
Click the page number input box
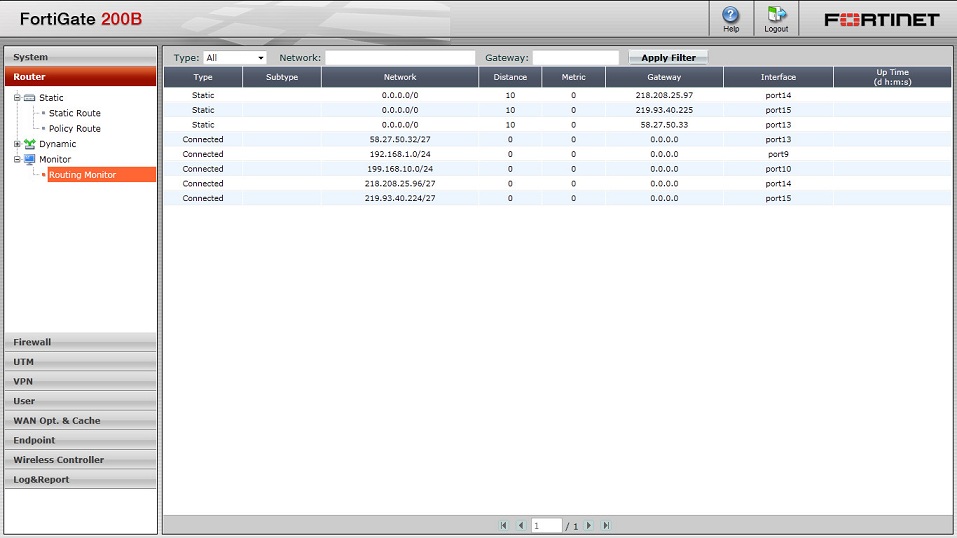pyautogui.click(x=546, y=525)
